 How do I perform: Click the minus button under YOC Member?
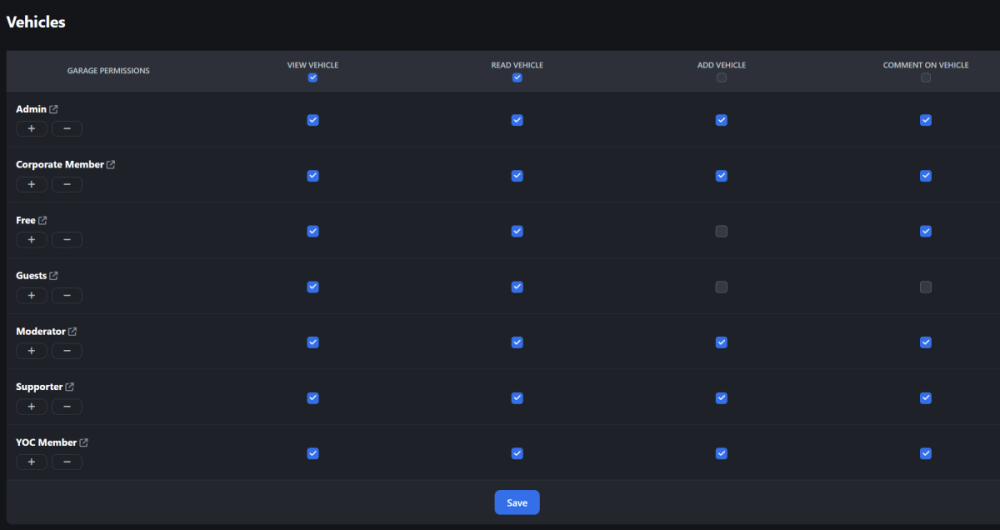click(67, 462)
